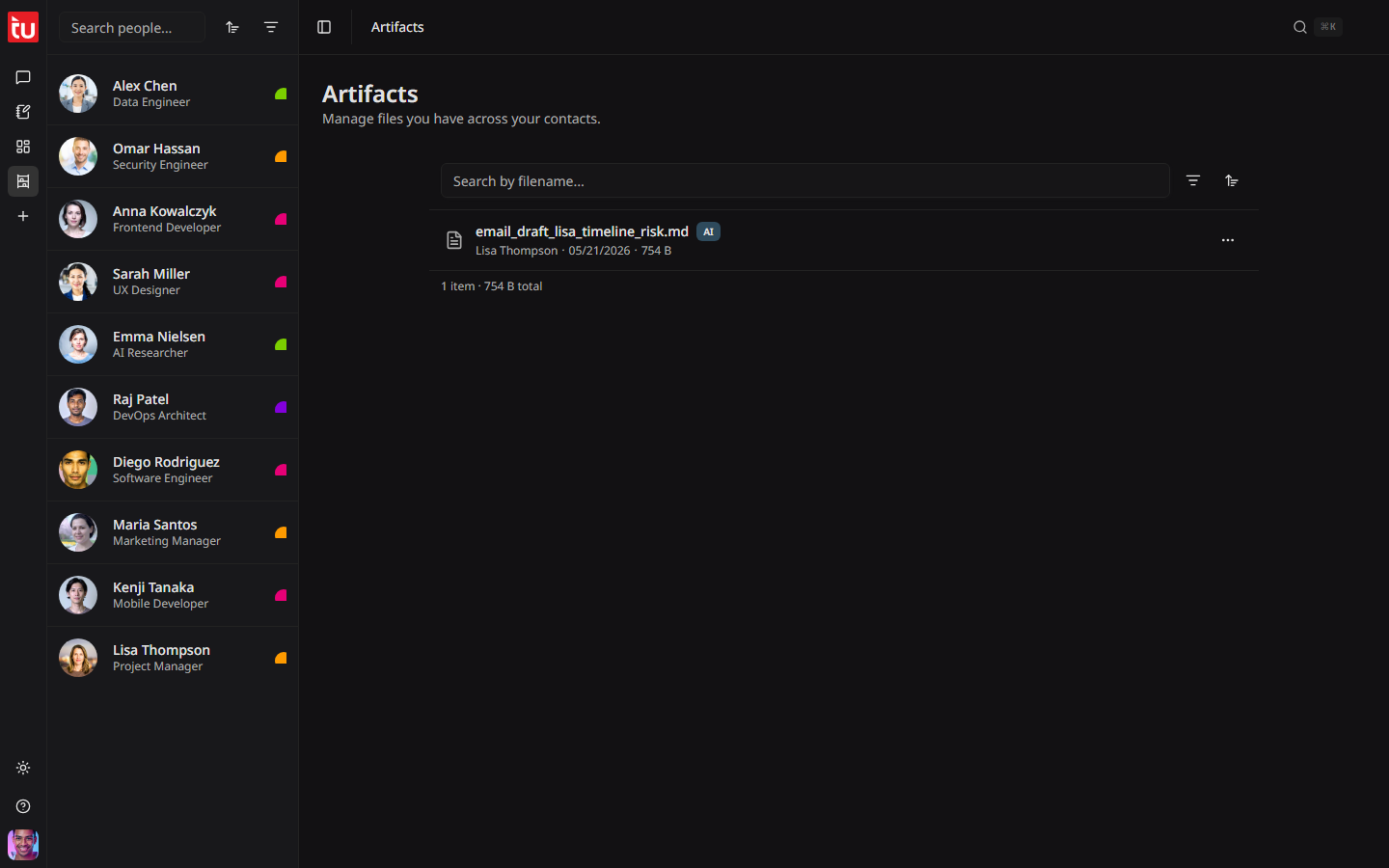Focus the Search by filename field

[805, 180]
